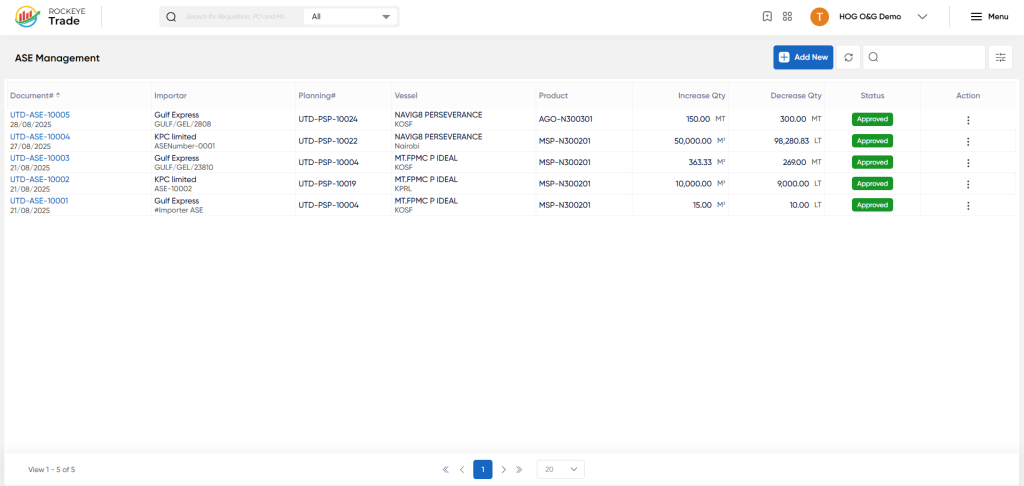Click the Planning# column header

click(317, 95)
